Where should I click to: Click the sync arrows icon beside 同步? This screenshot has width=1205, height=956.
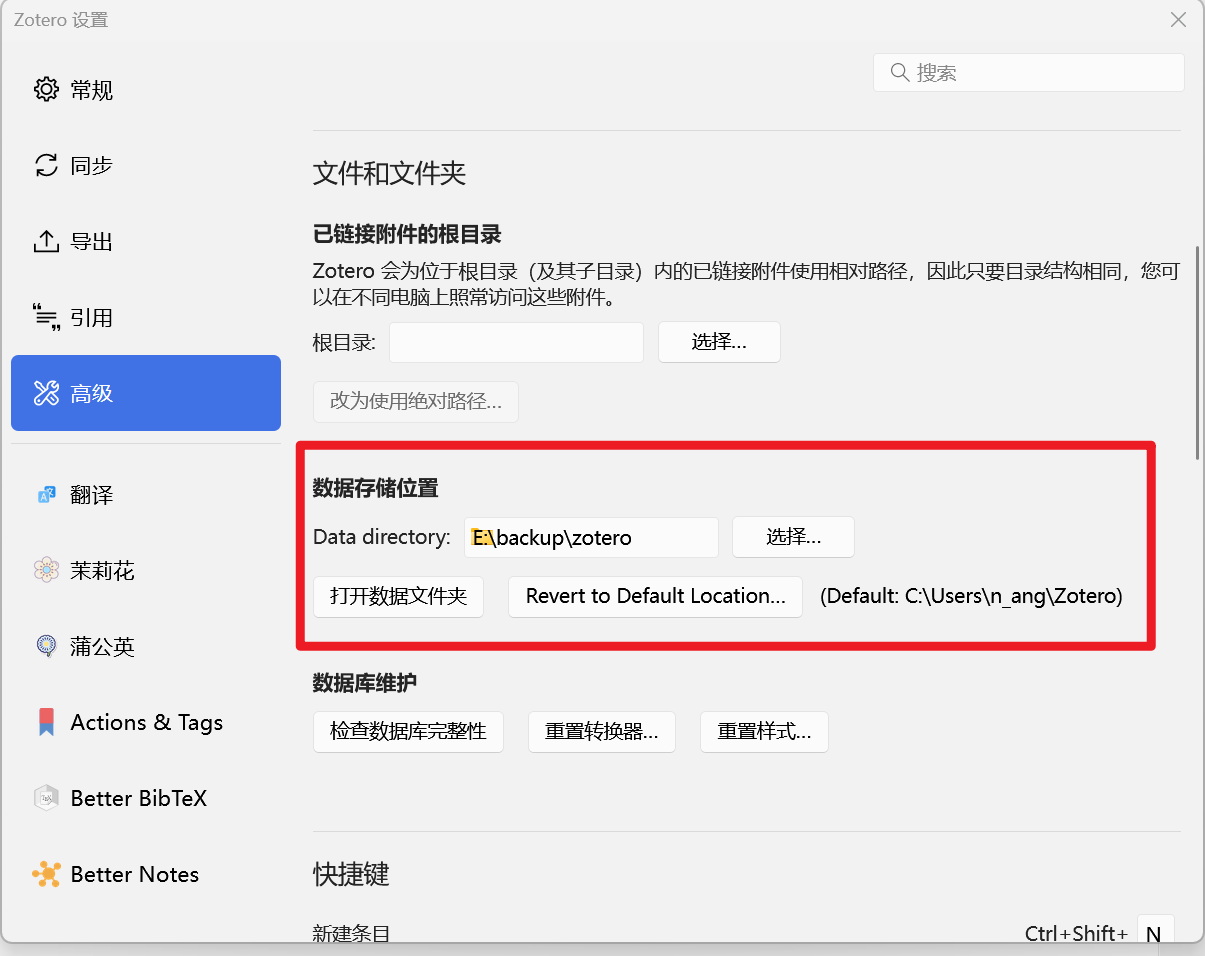(46, 166)
